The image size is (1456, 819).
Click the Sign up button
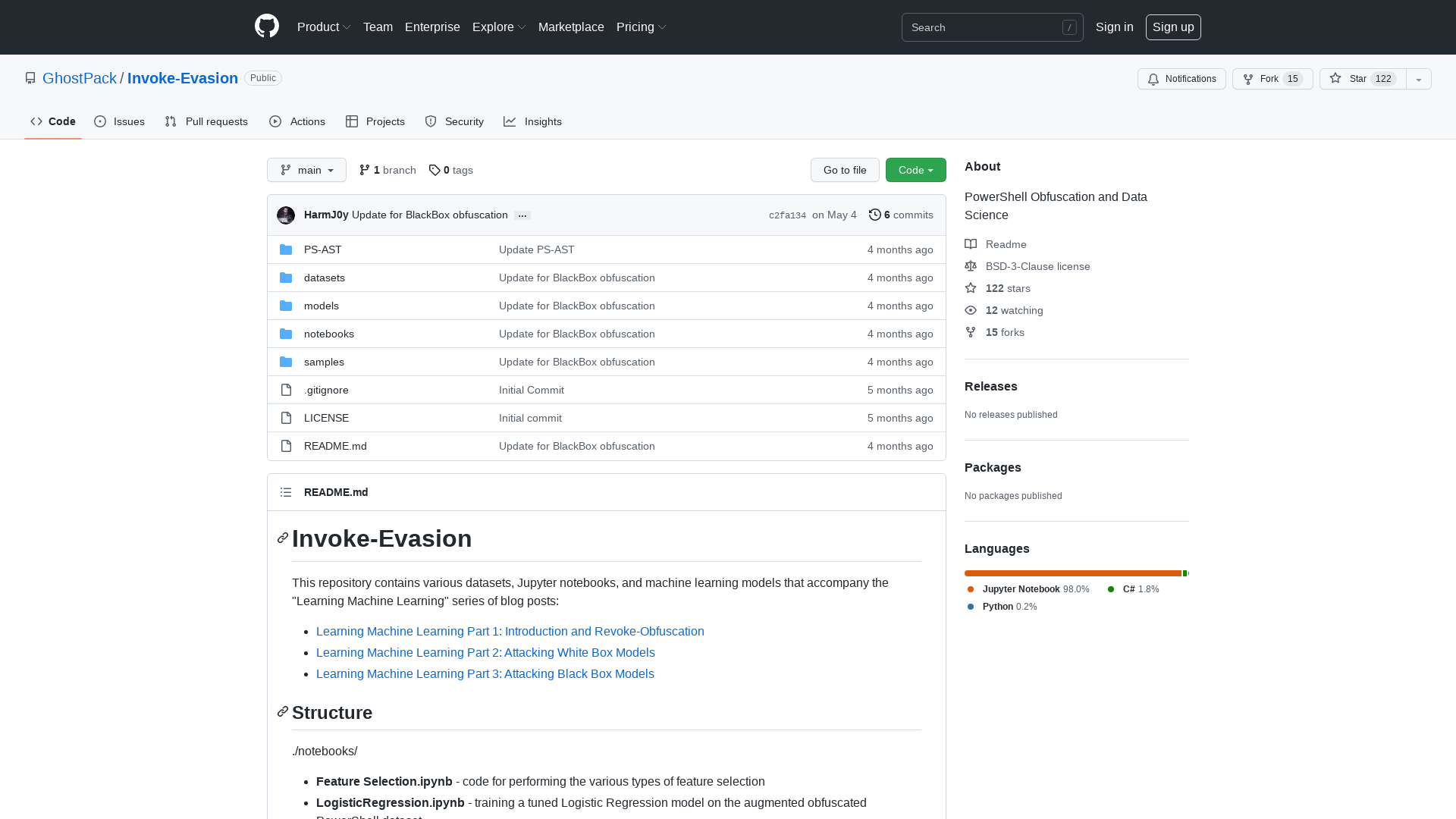tap(1173, 27)
